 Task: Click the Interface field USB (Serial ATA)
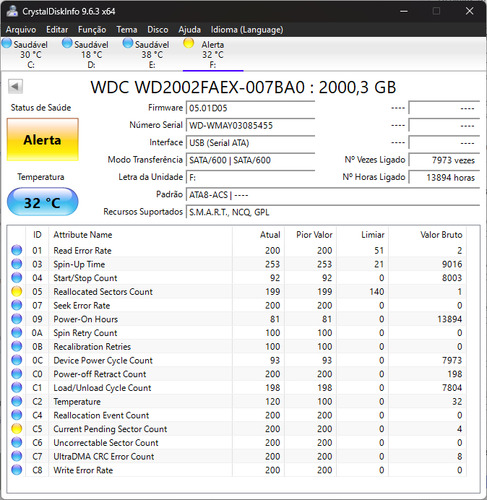pyautogui.click(x=250, y=143)
